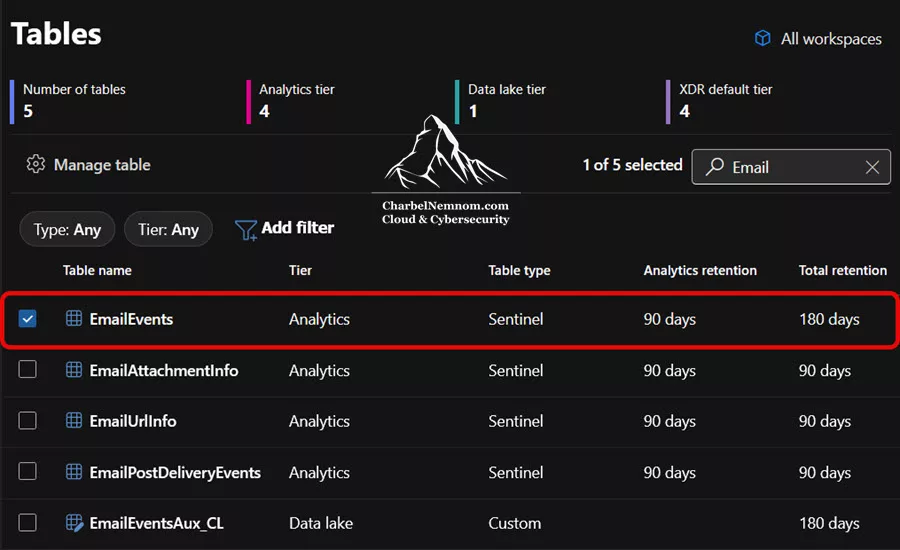Sort by Table type column header
The height and width of the screenshot is (550, 900).
[x=519, y=270]
